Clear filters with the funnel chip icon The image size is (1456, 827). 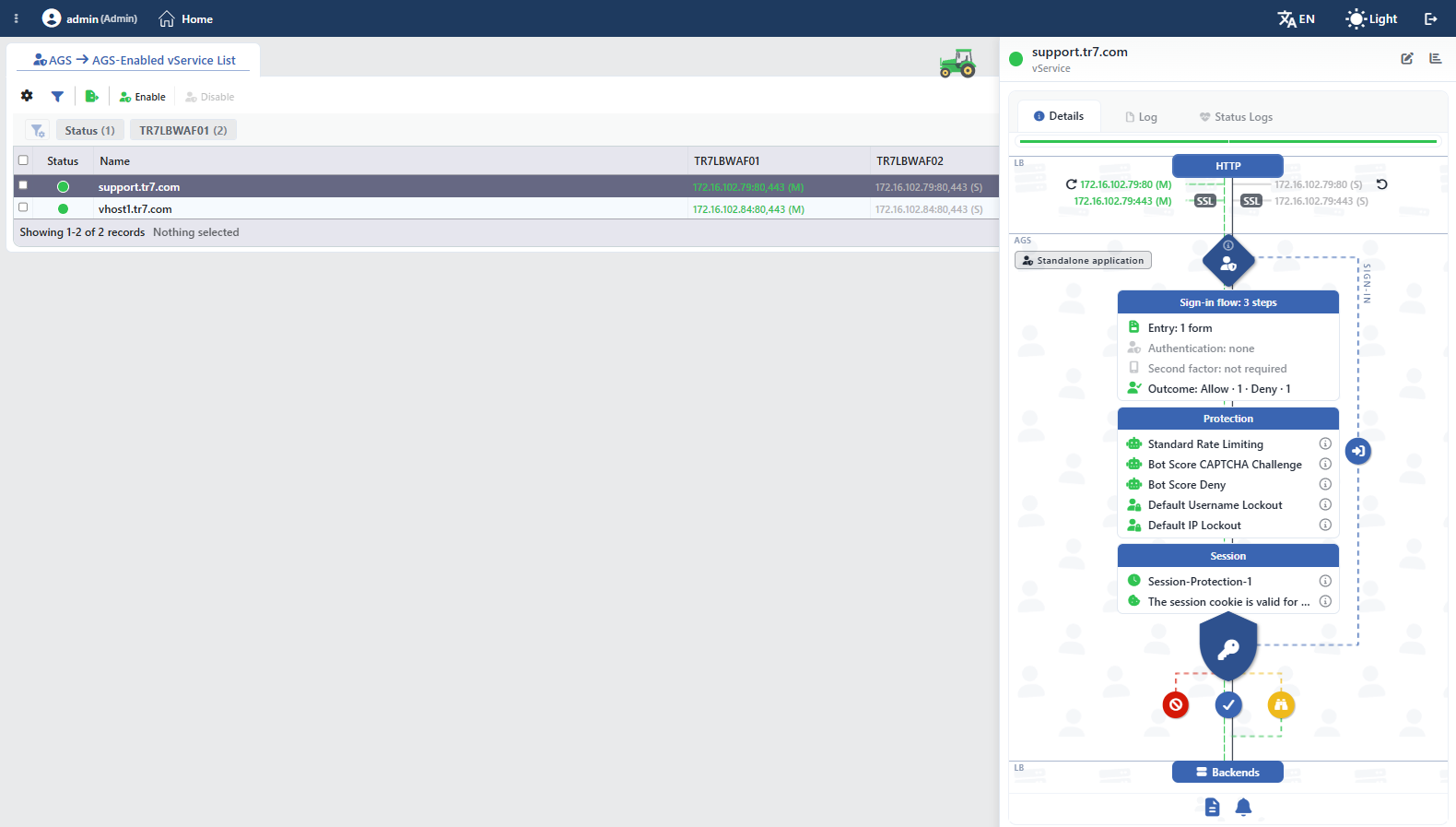[x=38, y=131]
